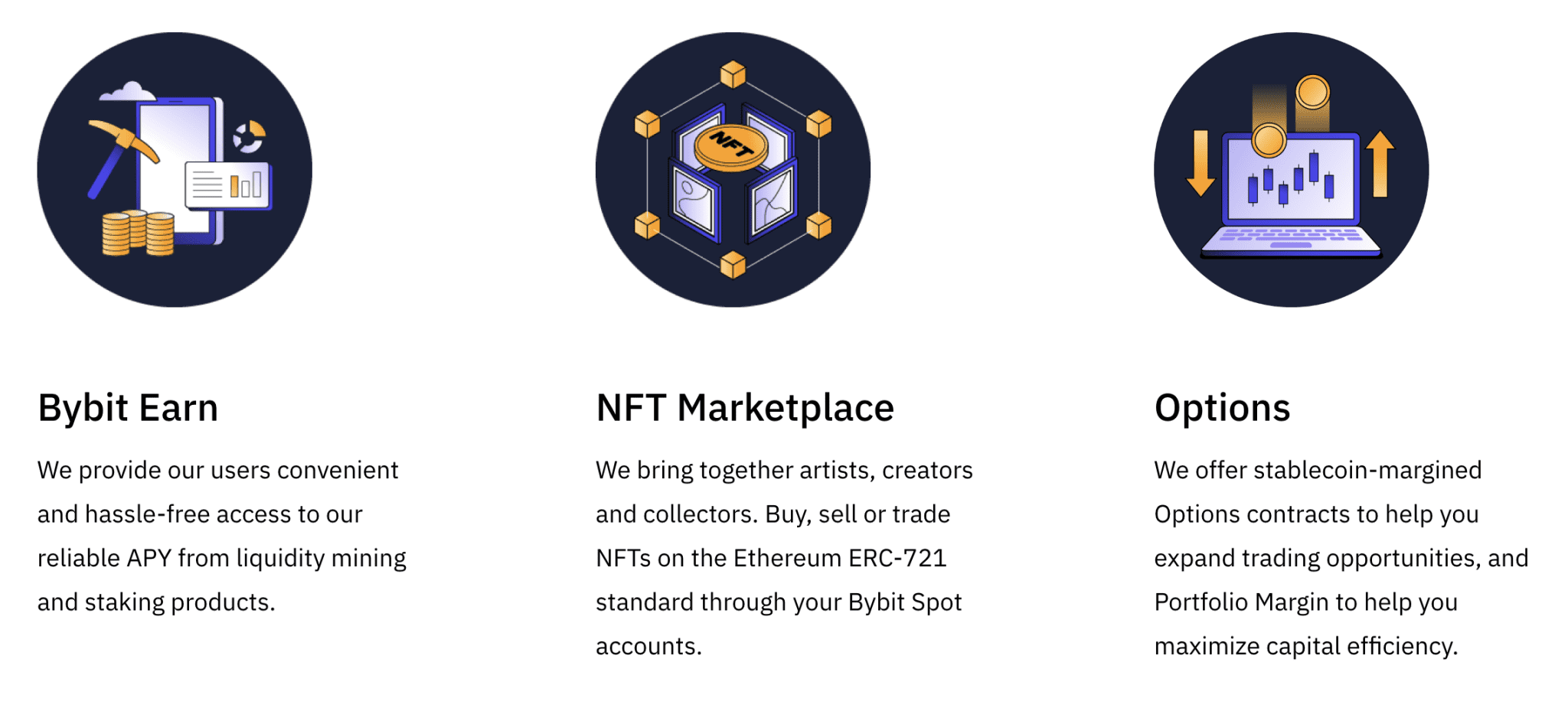Image resolution: width=1568 pixels, height=708 pixels.
Task: Click the orange NFT coin in center
Action: pyautogui.click(x=731, y=147)
